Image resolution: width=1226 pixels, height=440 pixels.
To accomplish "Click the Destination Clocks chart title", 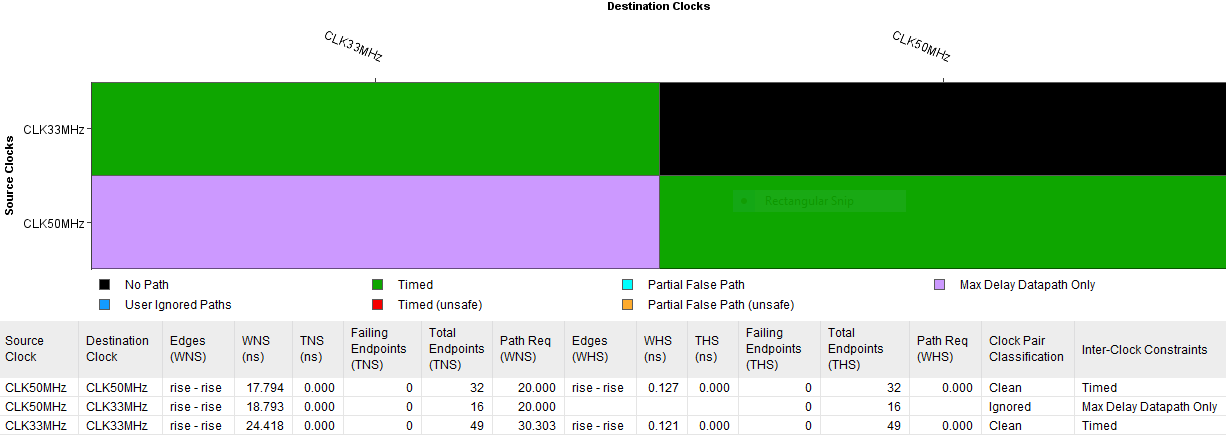I will point(659,6).
